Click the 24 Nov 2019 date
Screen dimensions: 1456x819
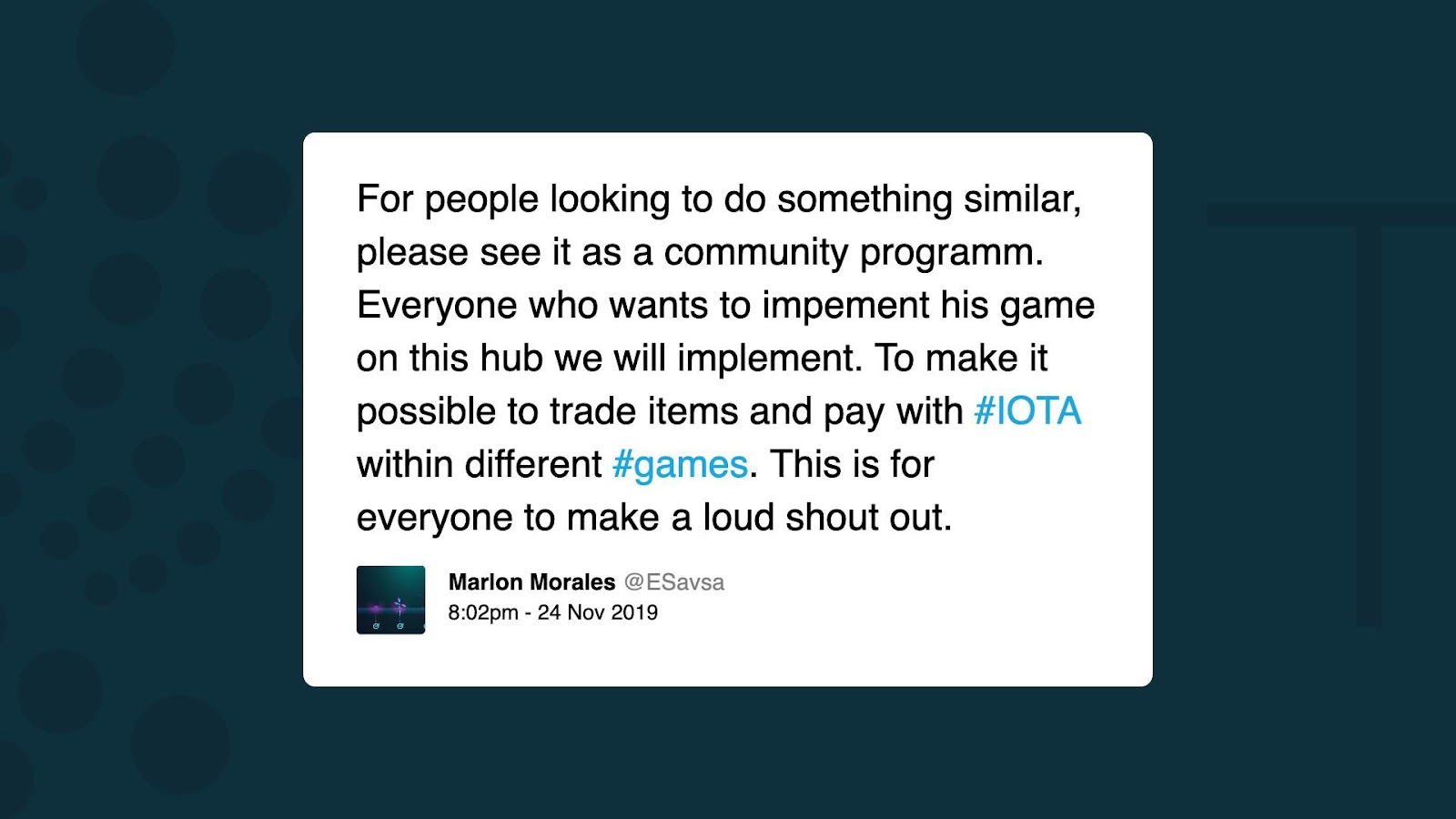tap(598, 612)
